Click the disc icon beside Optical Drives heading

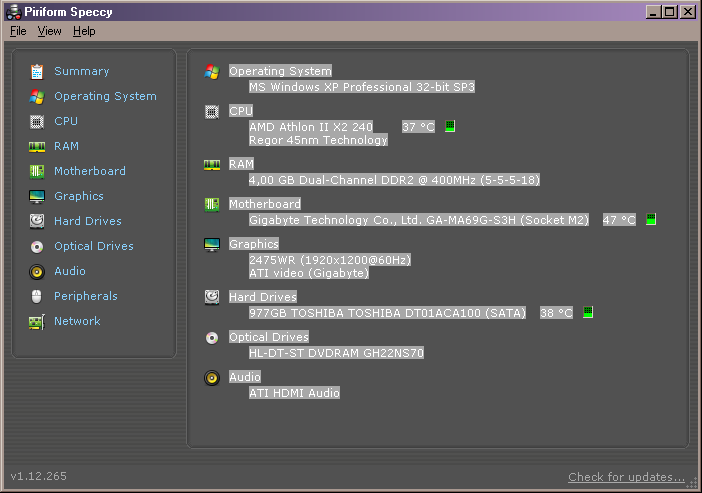(212, 338)
